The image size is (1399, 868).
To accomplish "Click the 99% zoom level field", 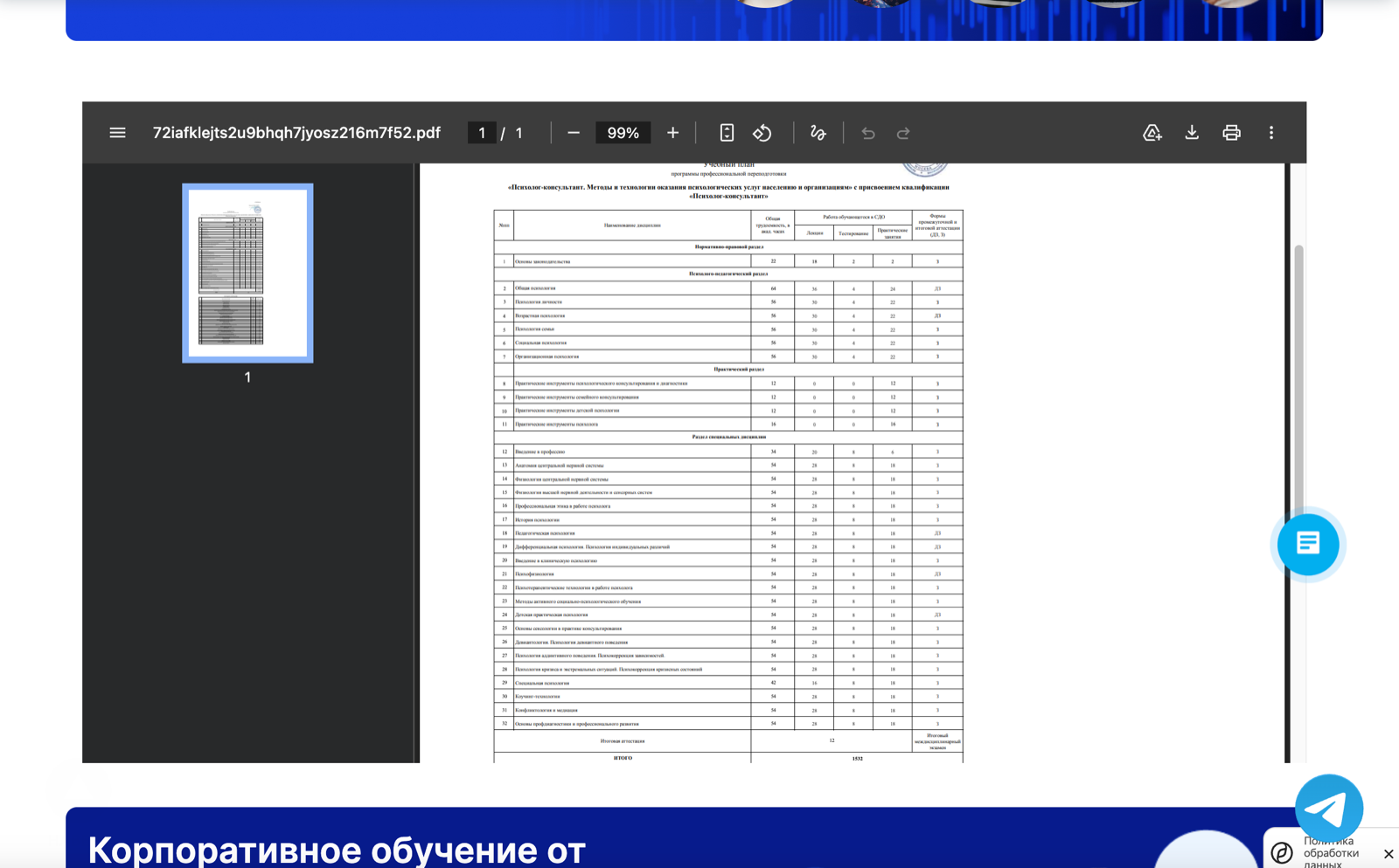I will (623, 133).
